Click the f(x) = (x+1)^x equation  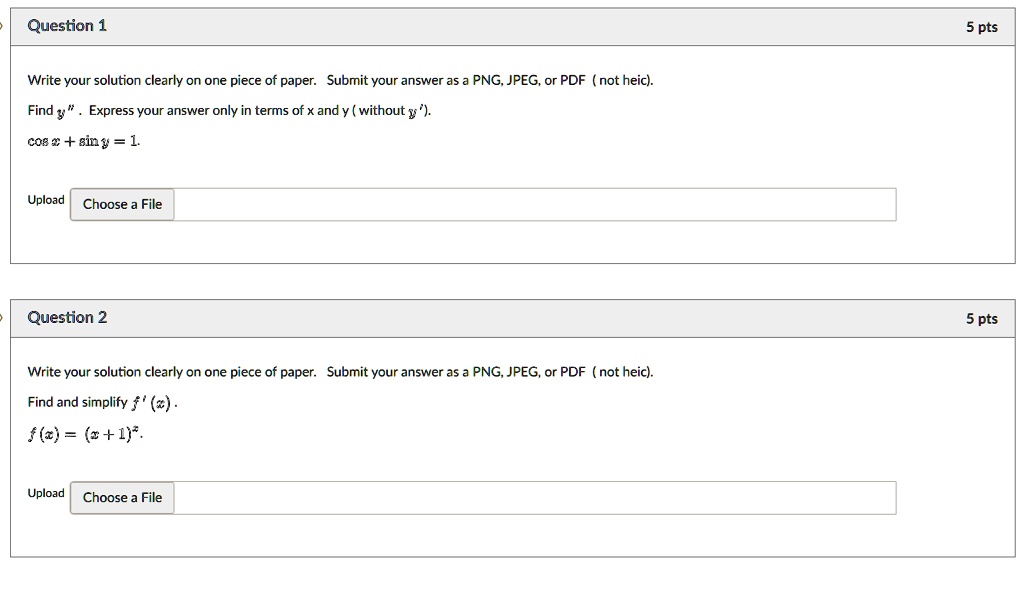point(88,433)
